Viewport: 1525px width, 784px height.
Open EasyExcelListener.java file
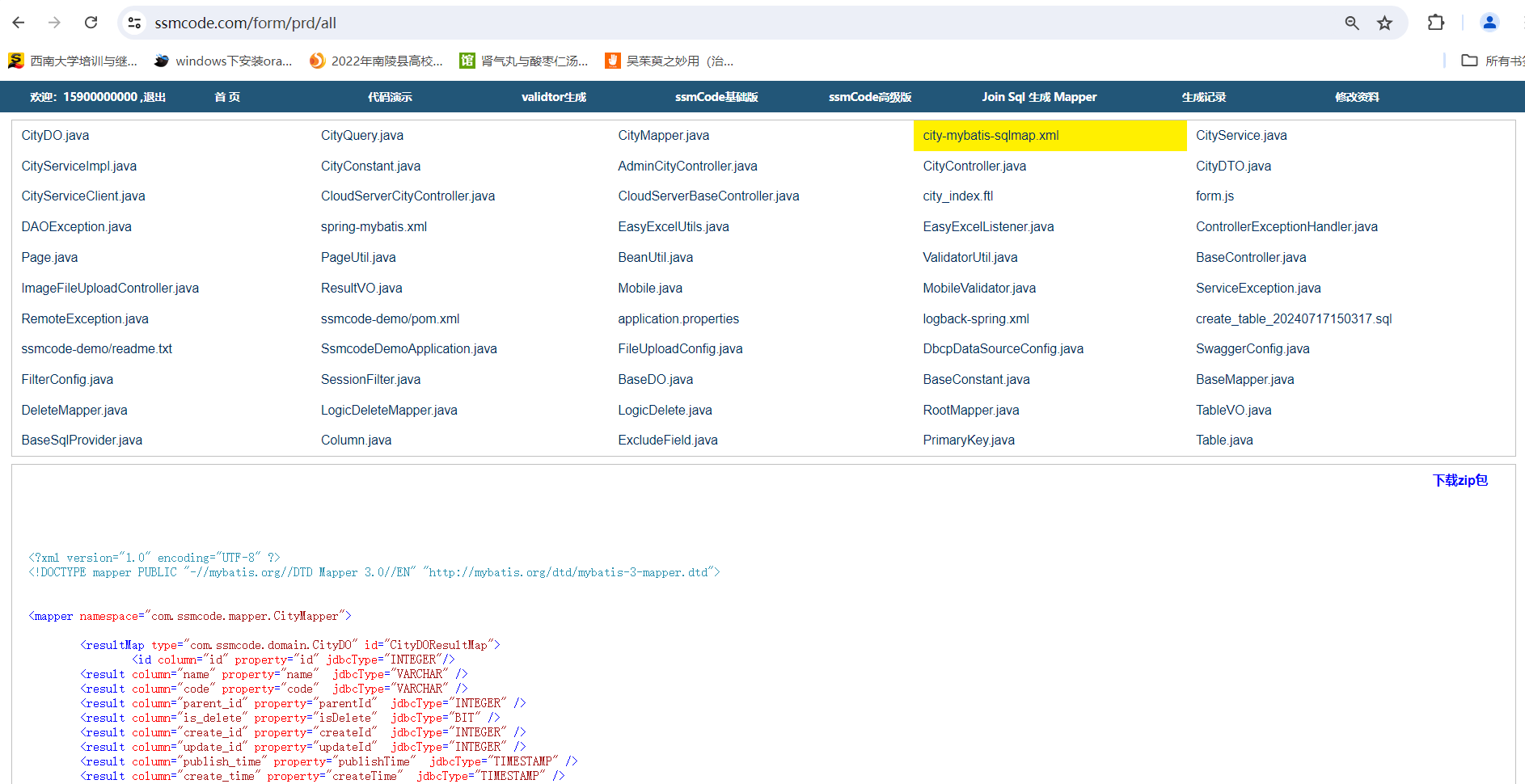click(988, 227)
